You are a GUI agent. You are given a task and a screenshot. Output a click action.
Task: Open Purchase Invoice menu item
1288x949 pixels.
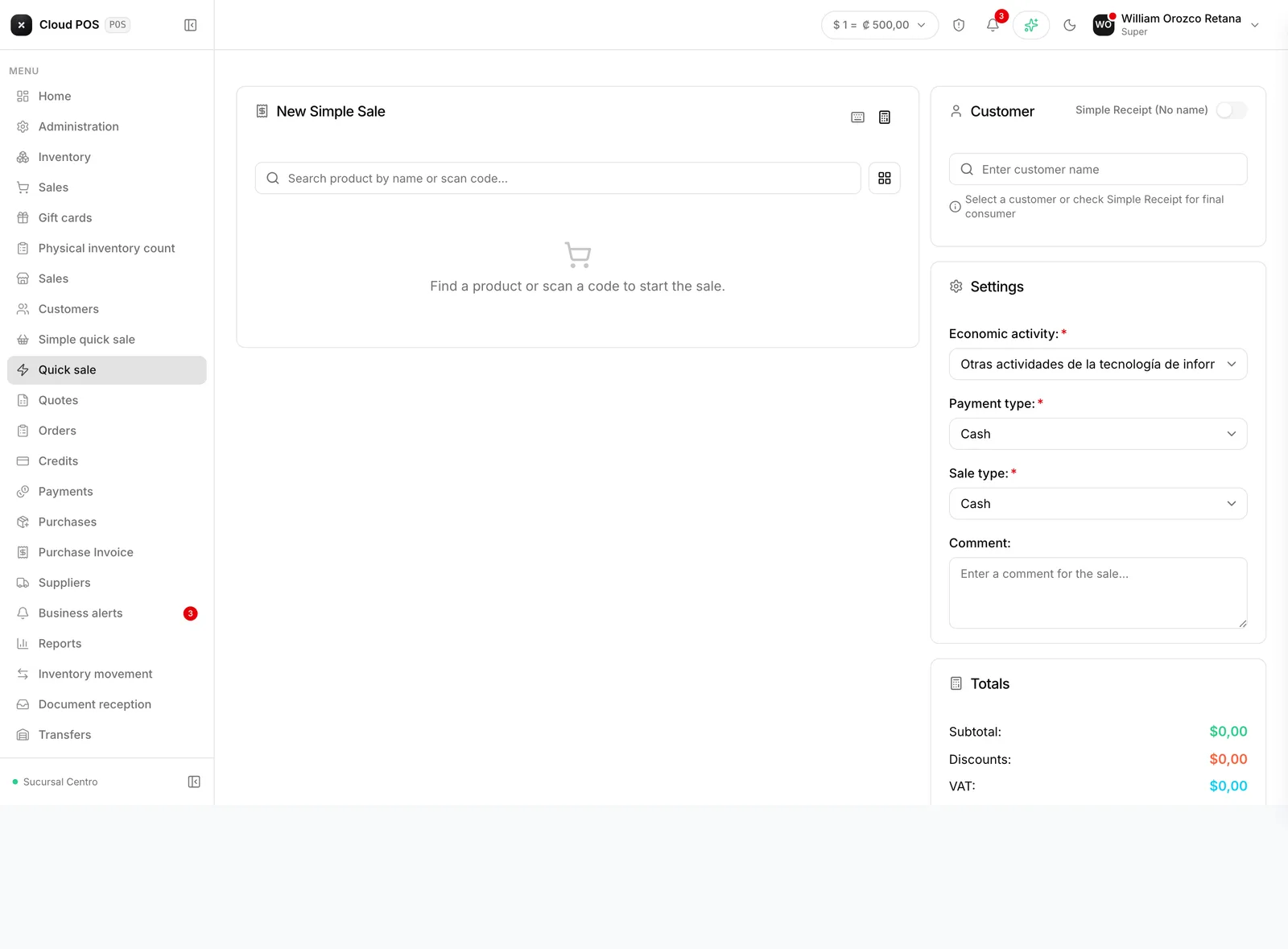click(x=107, y=552)
